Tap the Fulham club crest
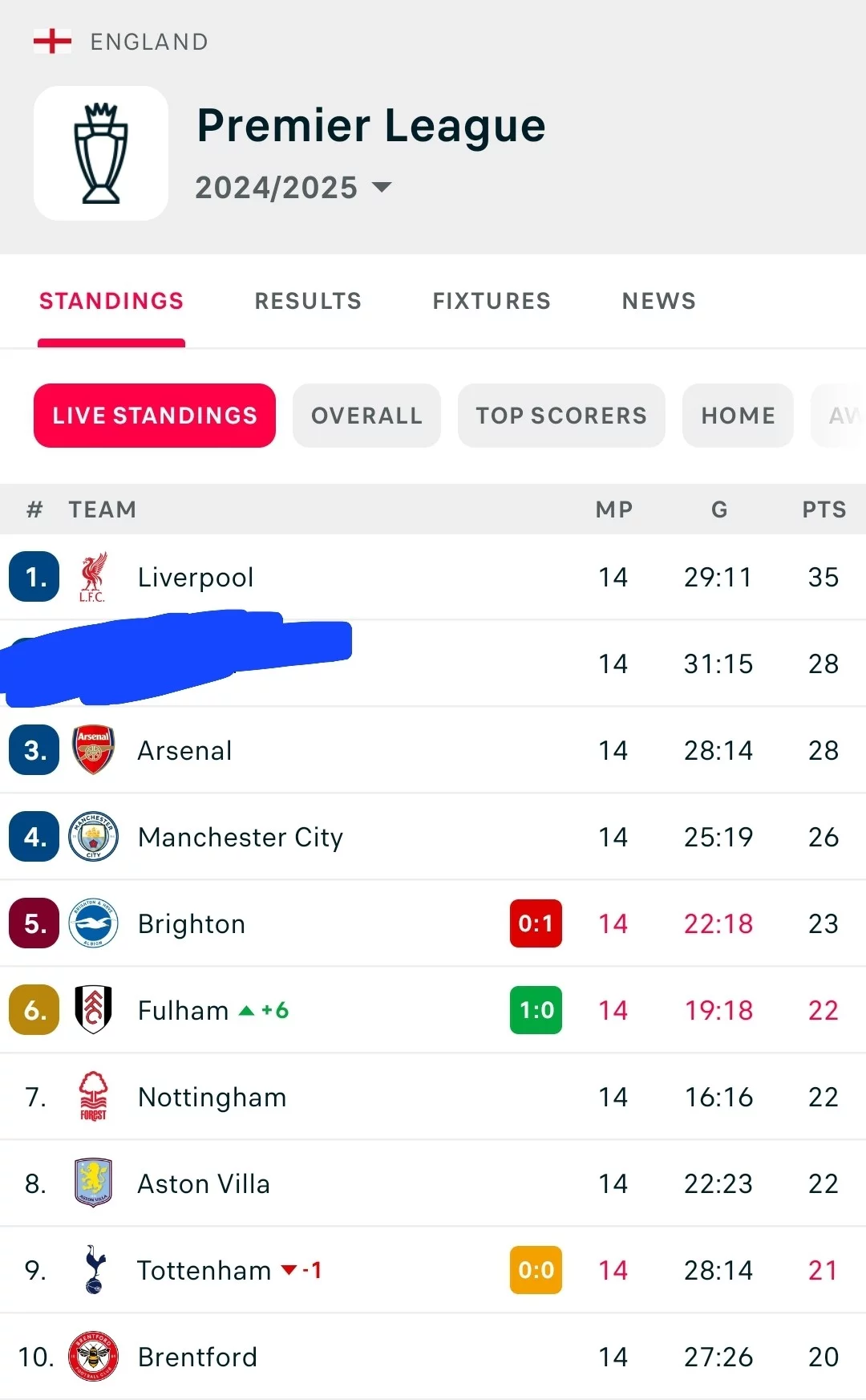This screenshot has width=866, height=1400. click(x=93, y=1010)
